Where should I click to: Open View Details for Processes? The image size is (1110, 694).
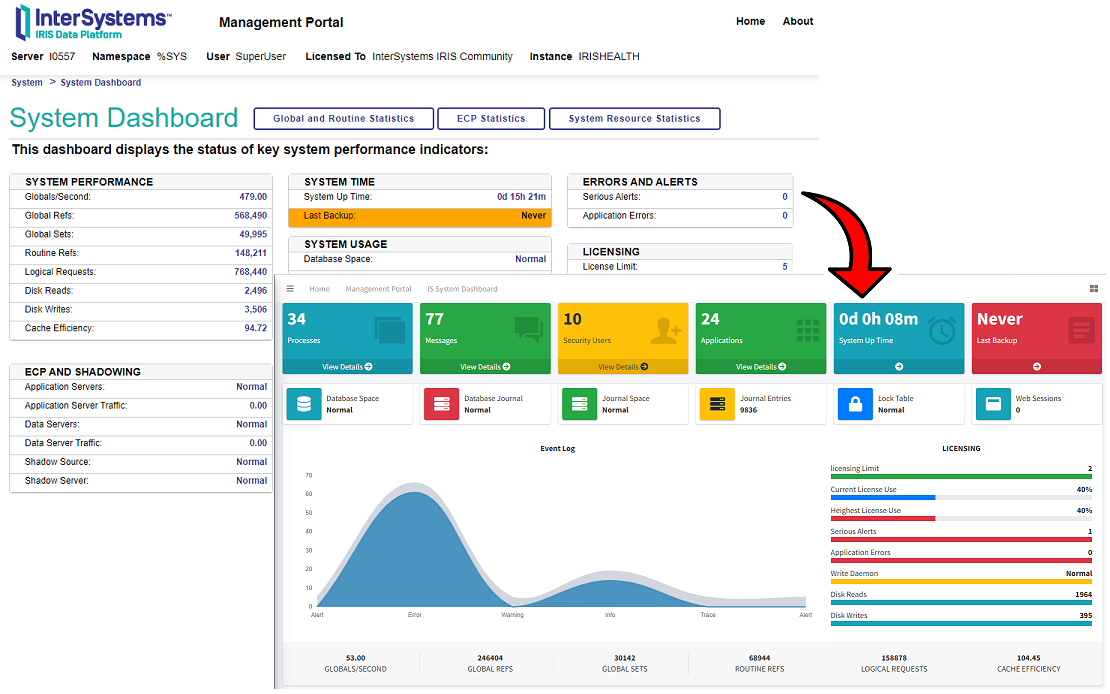pos(347,366)
